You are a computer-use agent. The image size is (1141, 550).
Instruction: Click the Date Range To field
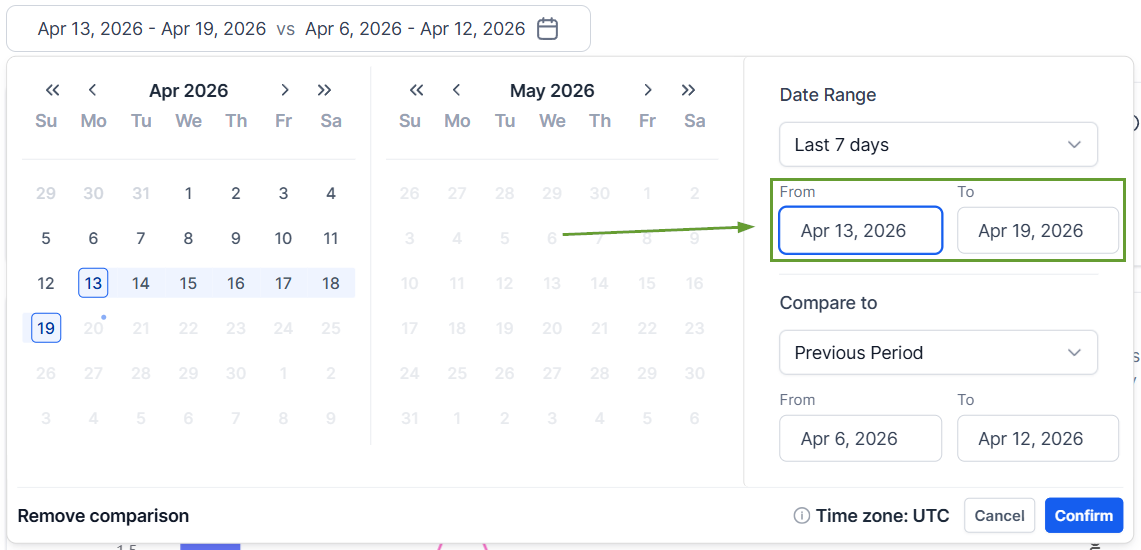coord(1037,231)
